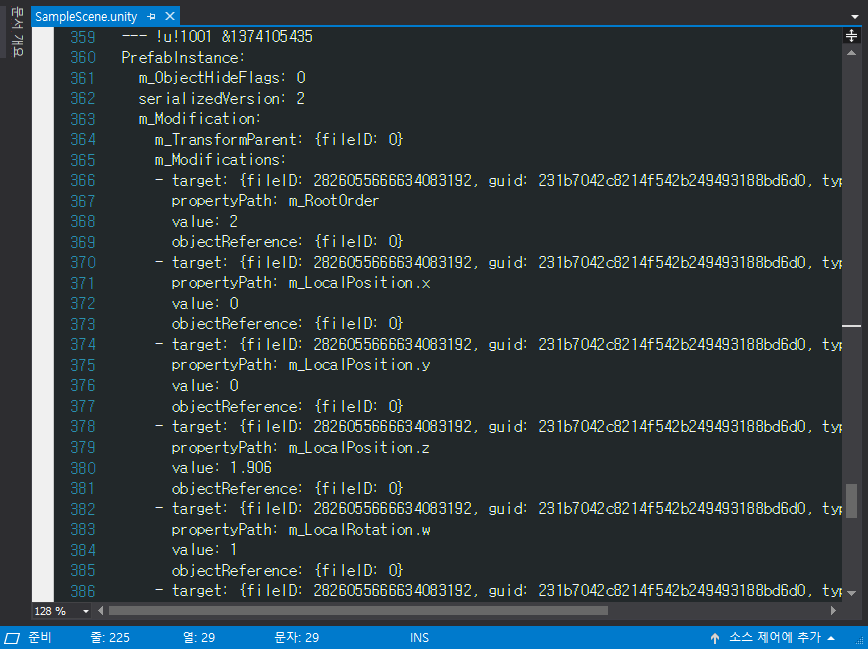Click 소스 제어에 추가 button
Image resolution: width=868 pixels, height=649 pixels.
(774, 638)
